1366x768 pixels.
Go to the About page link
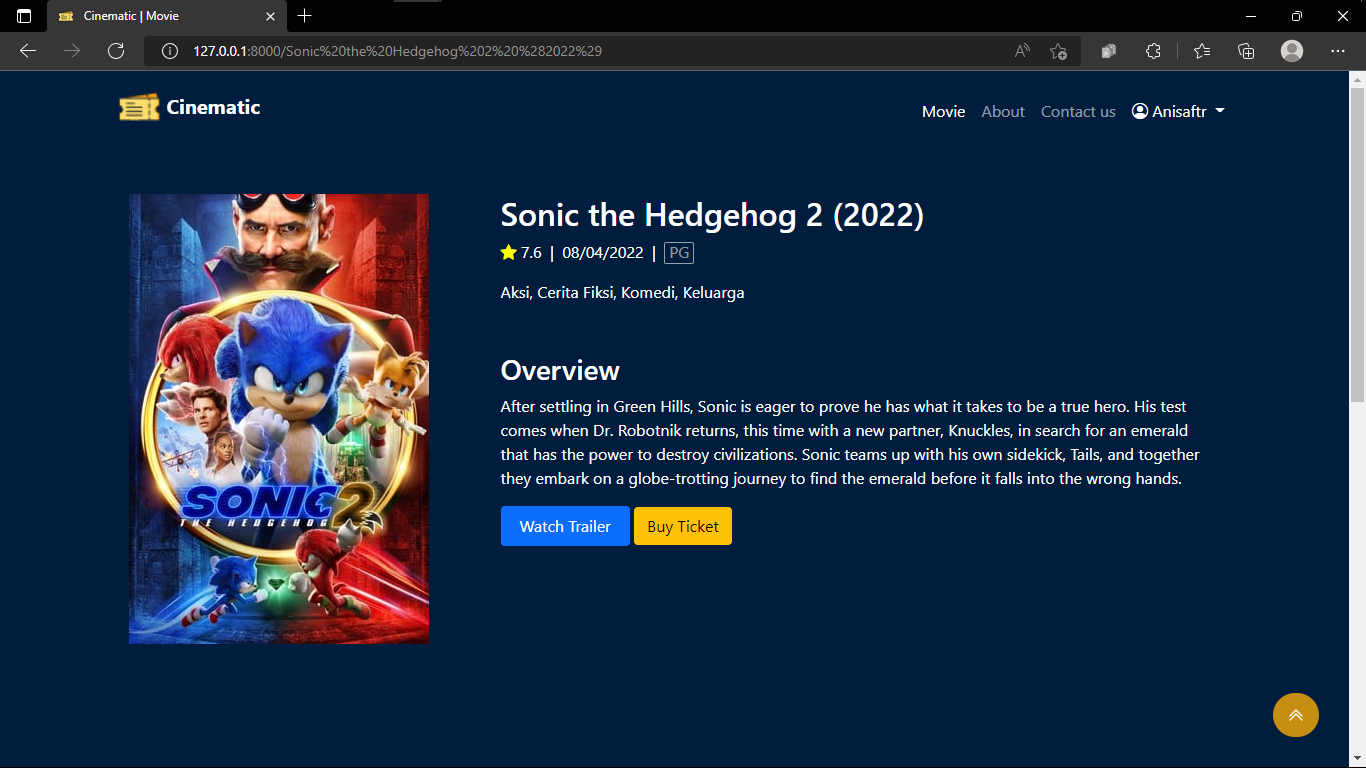pos(1003,111)
